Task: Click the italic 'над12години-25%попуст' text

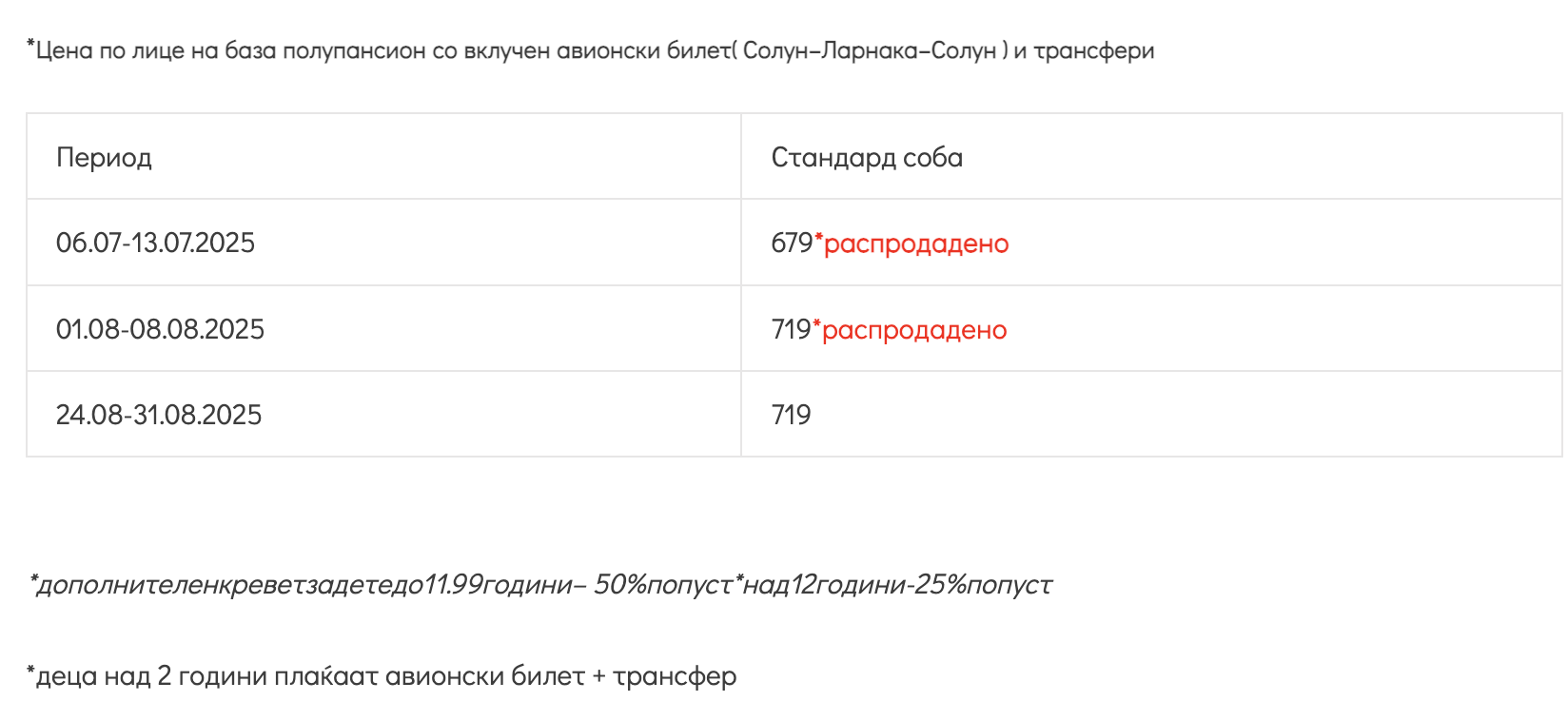Action: pos(897,584)
